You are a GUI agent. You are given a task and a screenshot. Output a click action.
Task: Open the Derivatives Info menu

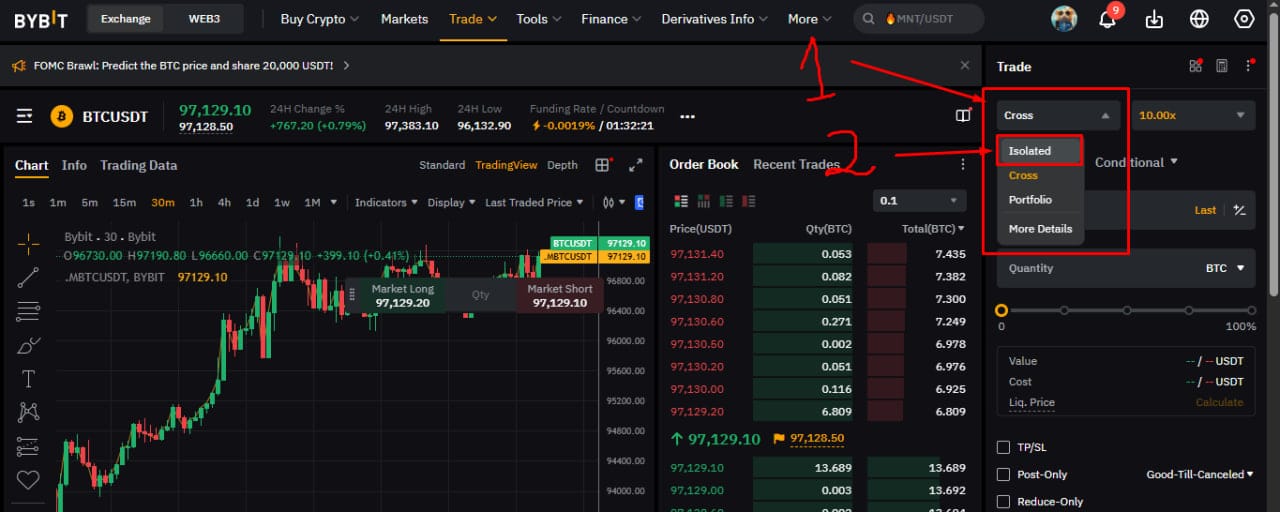[x=714, y=19]
